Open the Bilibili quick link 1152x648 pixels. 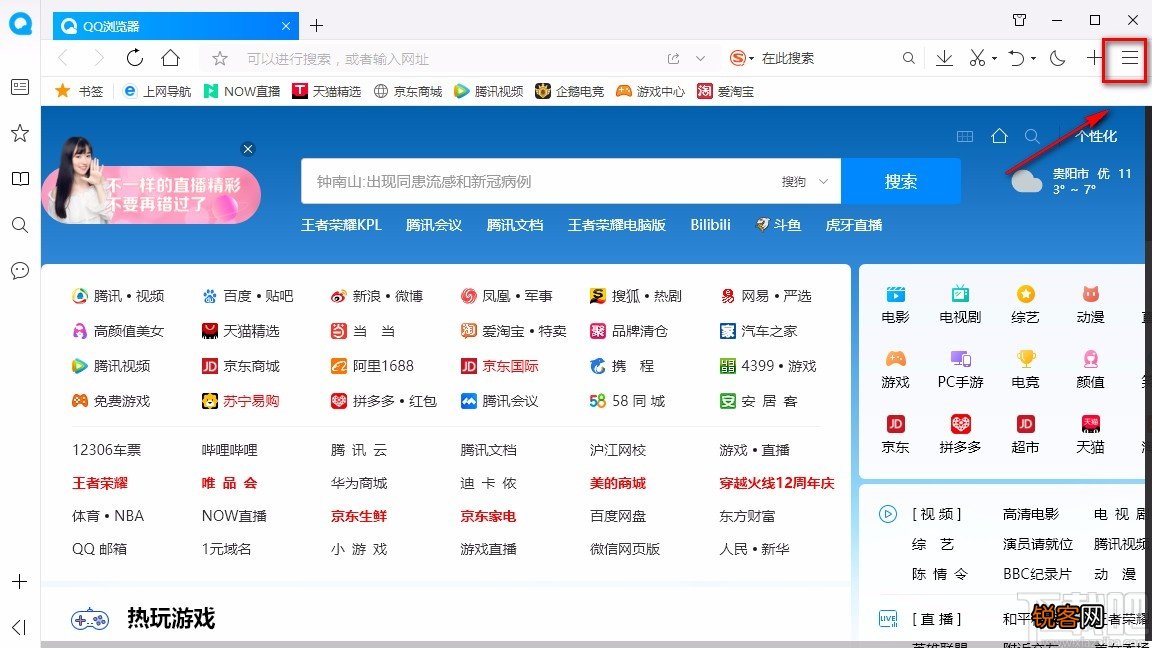coord(710,225)
